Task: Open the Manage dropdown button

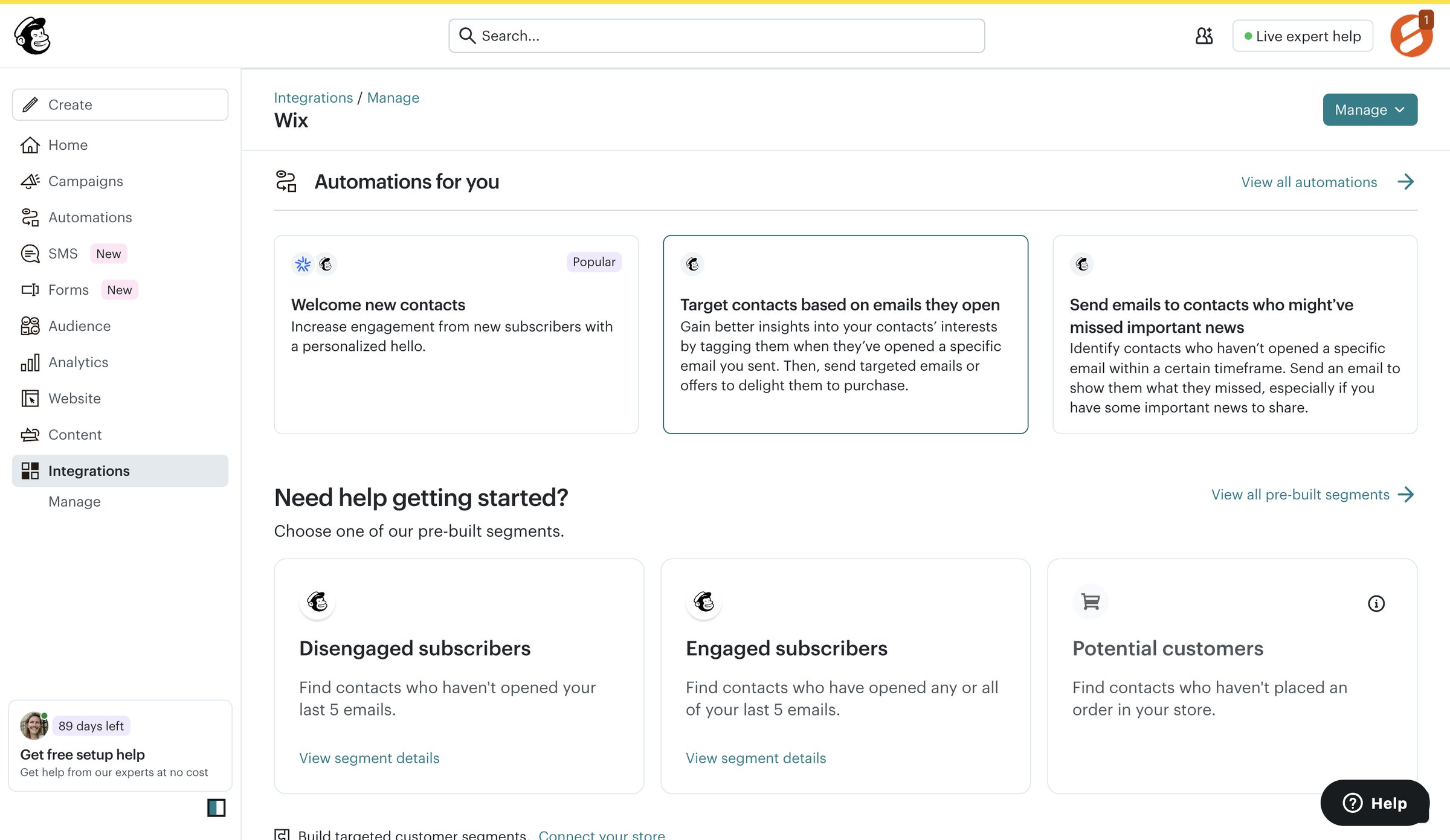Action: (1370, 109)
